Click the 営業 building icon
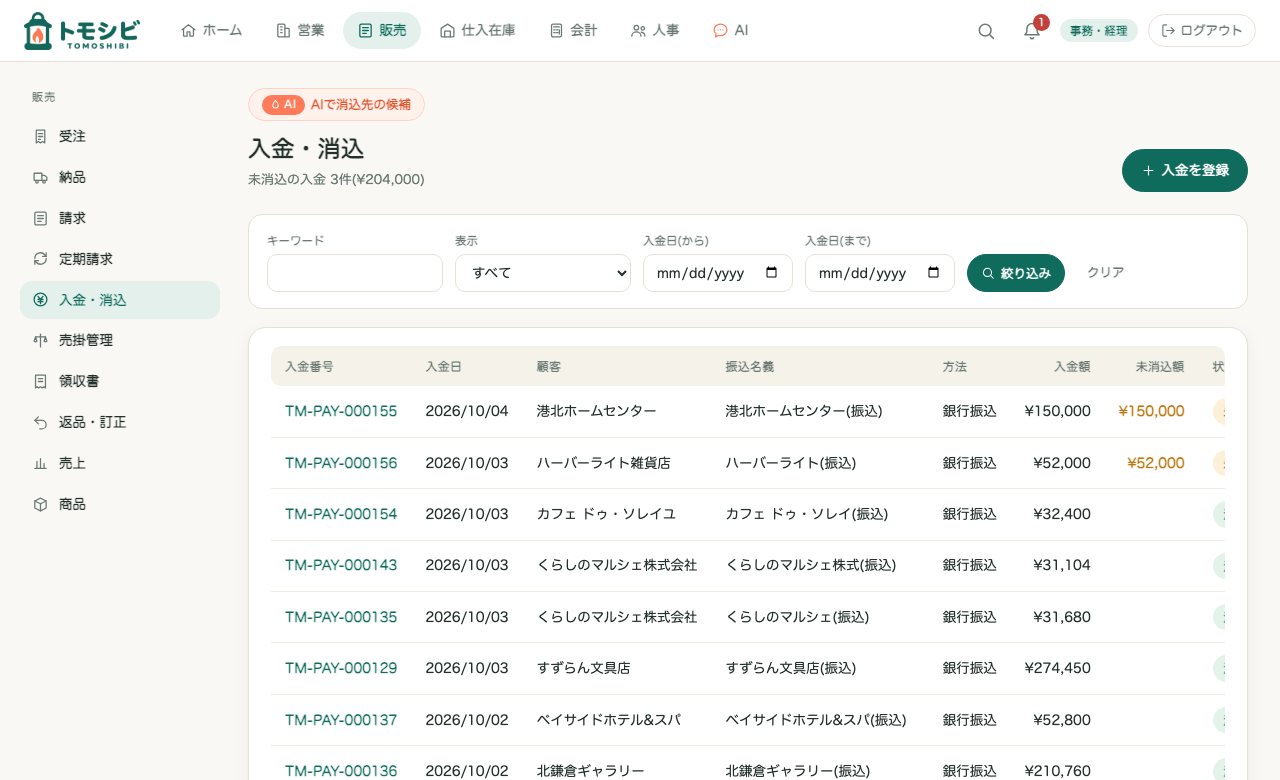Viewport: 1280px width, 780px height. click(x=283, y=31)
